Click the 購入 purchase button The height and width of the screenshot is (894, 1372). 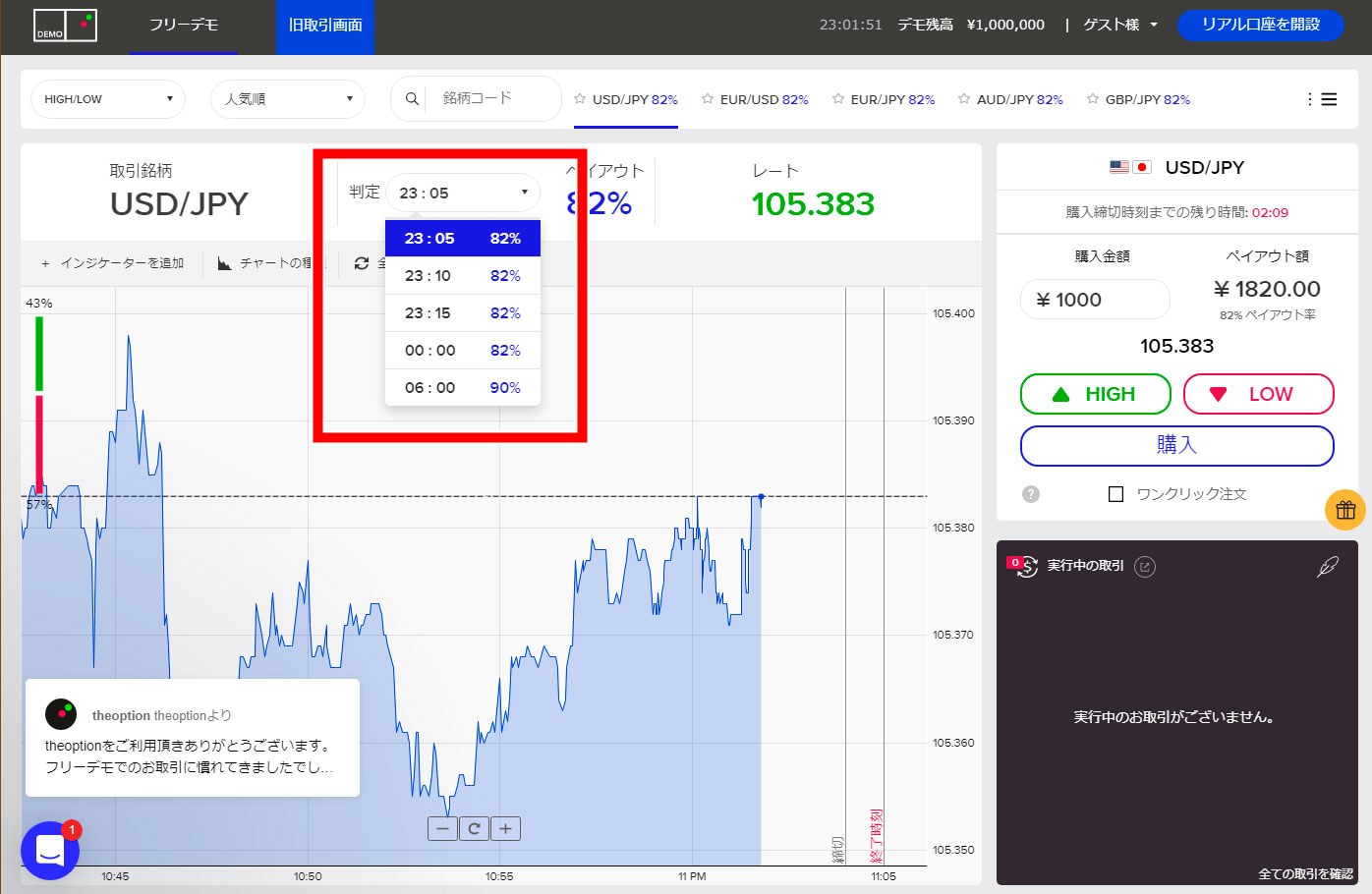pos(1177,445)
